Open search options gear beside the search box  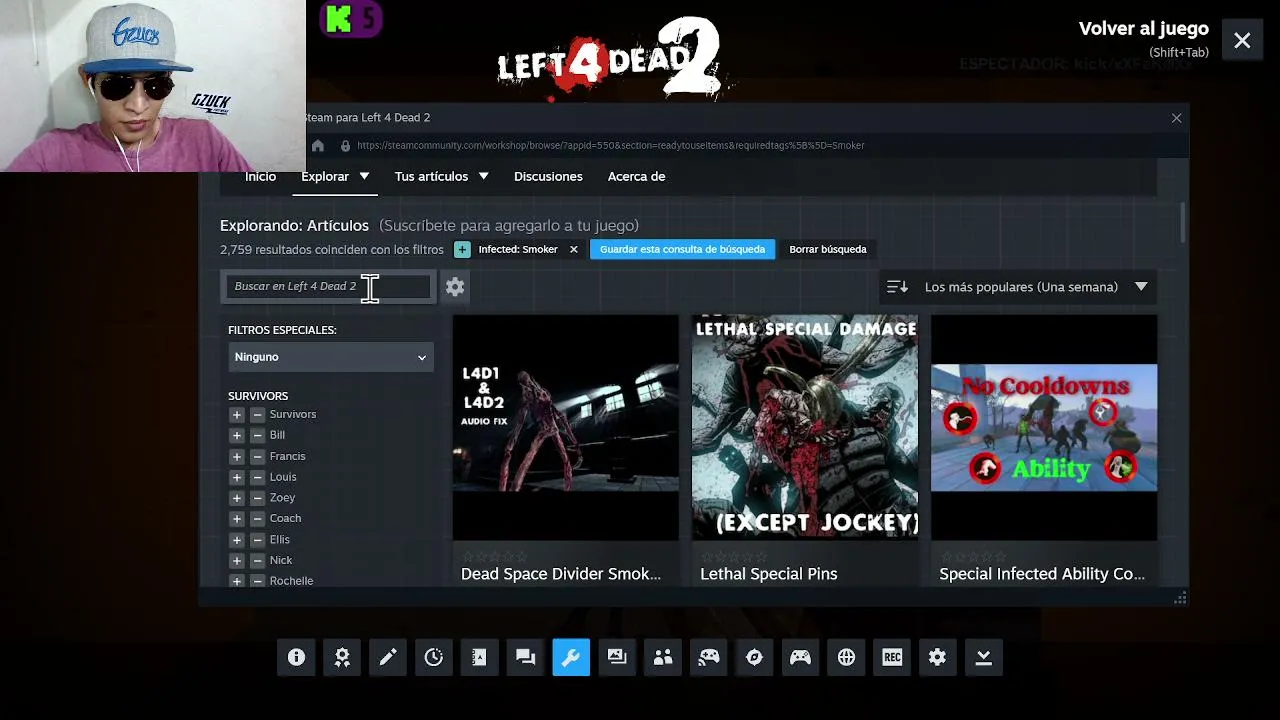click(x=455, y=287)
